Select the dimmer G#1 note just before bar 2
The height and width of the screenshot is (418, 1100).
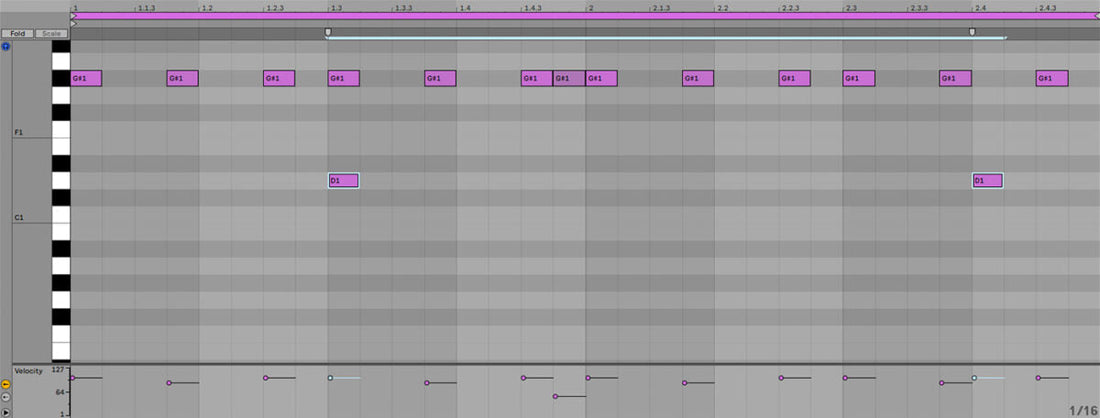coord(569,78)
